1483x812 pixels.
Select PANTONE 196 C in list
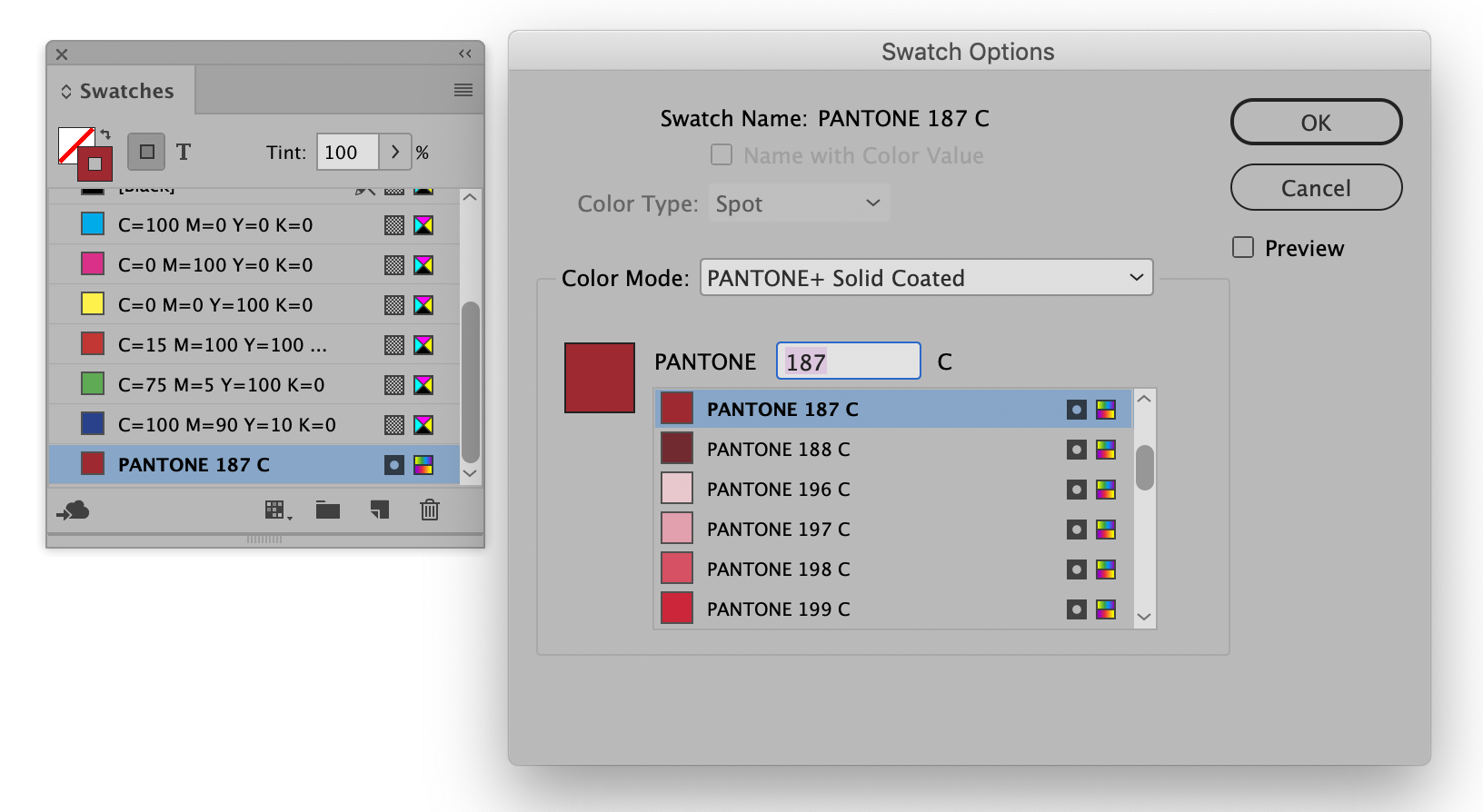pos(894,489)
